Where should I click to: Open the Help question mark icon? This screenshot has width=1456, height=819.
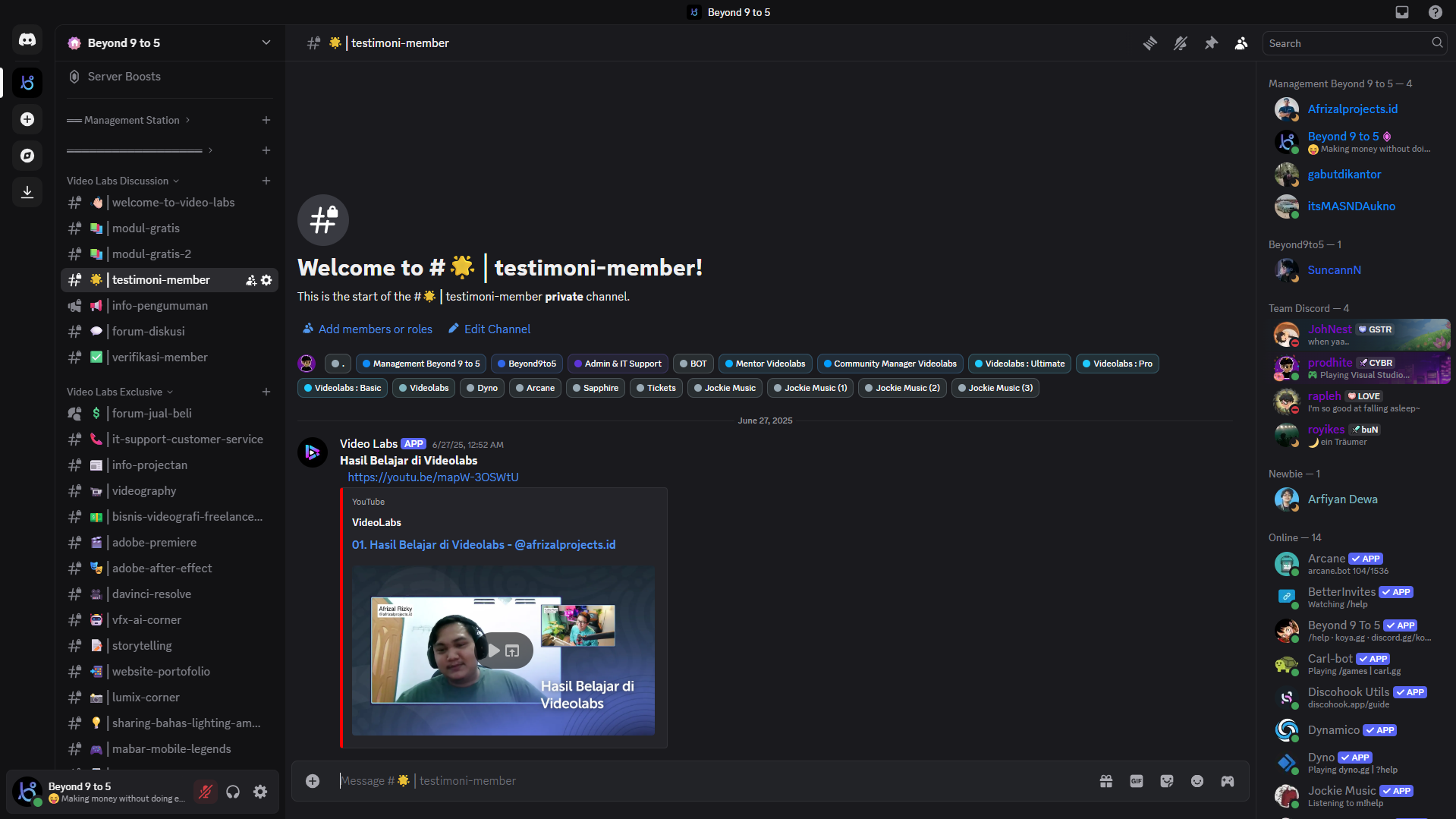coord(1436,12)
